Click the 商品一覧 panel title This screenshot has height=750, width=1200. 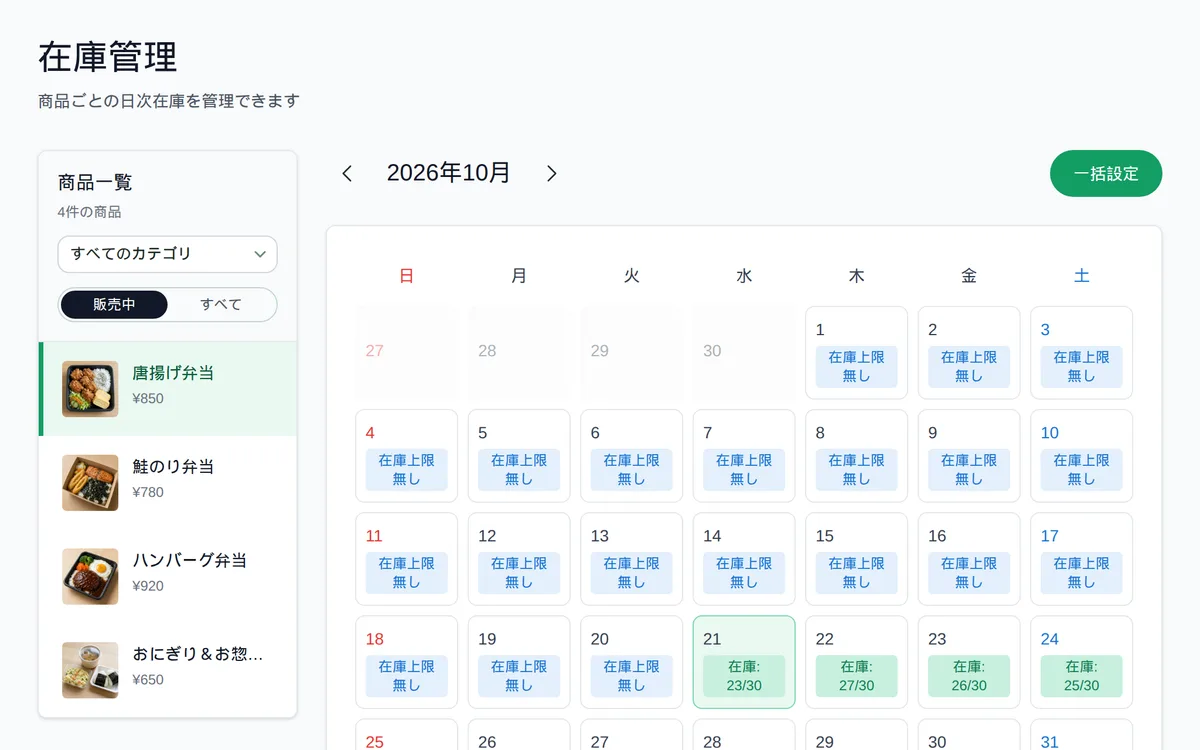[x=95, y=183]
